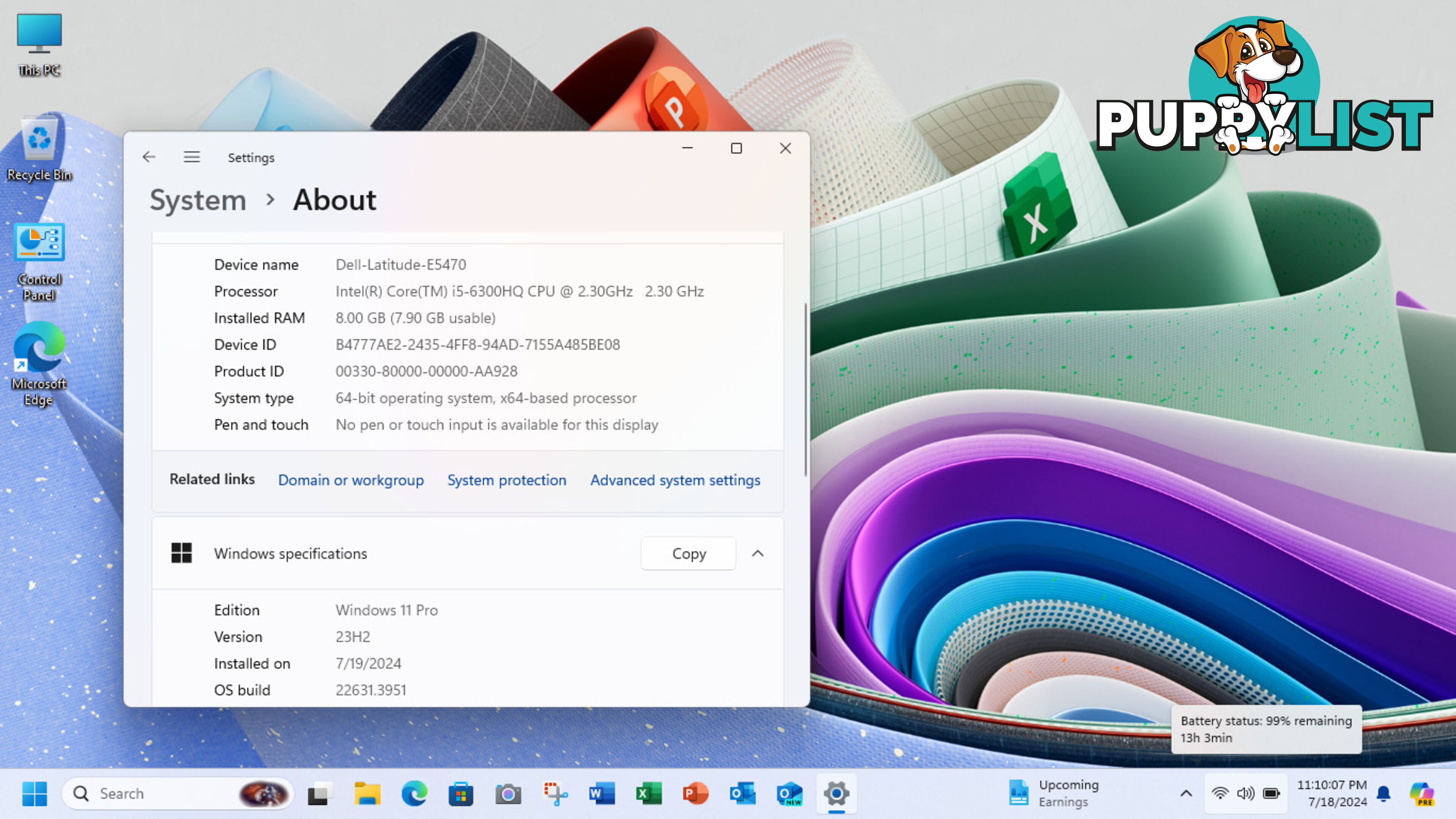Screen dimensions: 1456x819
Task: Open Settings navigation menu
Action: coord(191,157)
